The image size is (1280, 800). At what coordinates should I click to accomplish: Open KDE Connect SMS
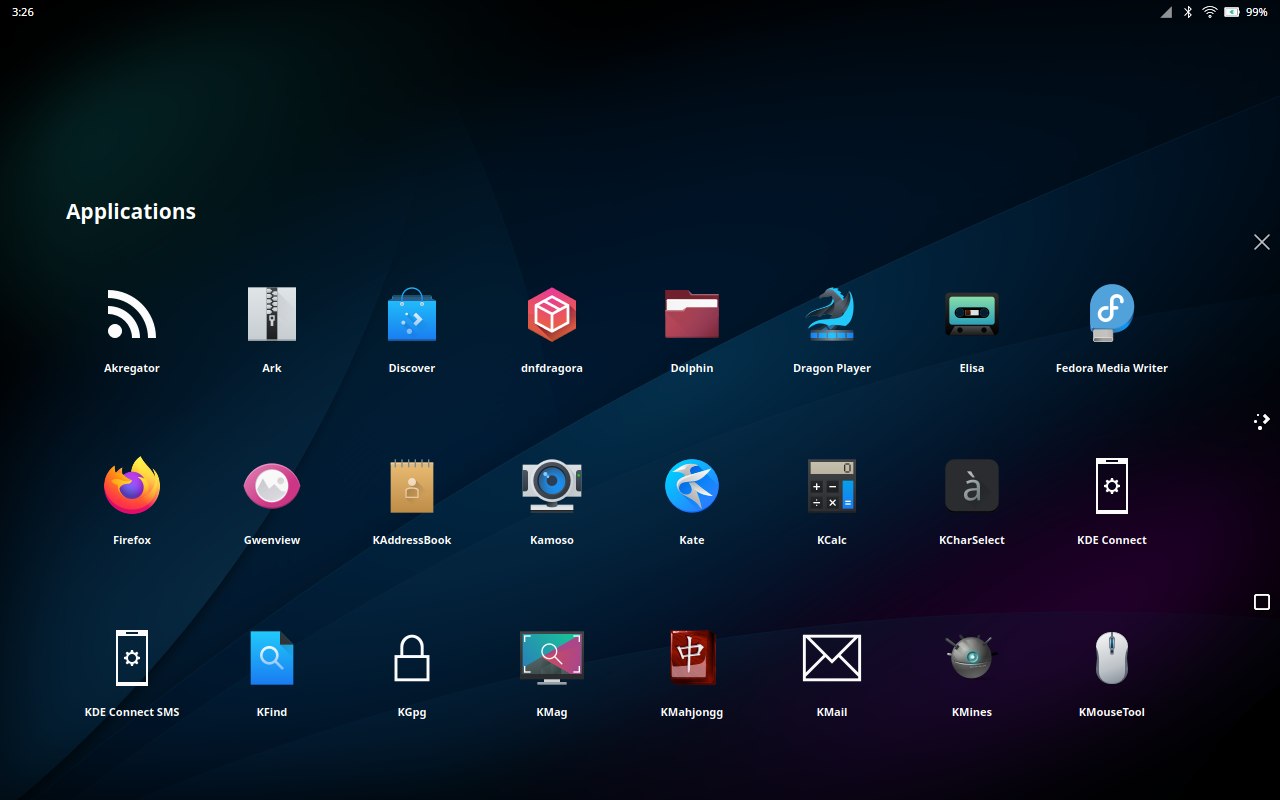click(132, 658)
